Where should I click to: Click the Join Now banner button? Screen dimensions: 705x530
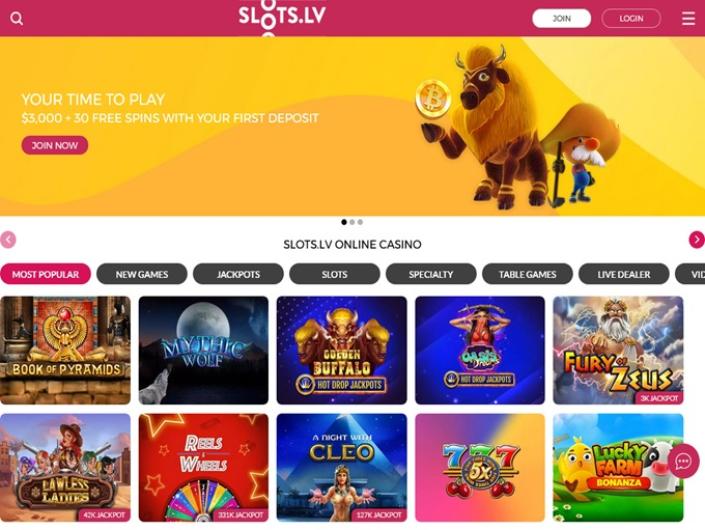[55, 145]
